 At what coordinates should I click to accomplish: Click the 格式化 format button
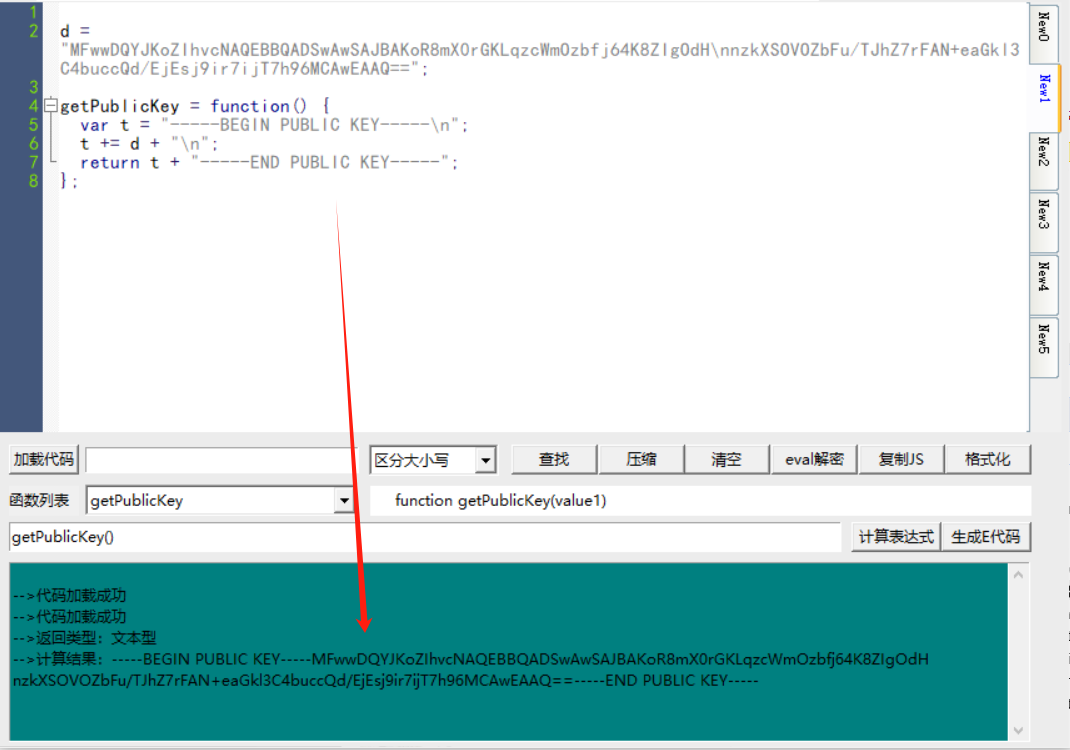(987, 459)
